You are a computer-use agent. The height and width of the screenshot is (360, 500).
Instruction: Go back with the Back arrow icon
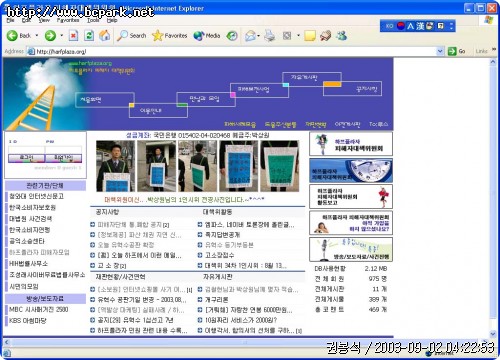pos(12,35)
